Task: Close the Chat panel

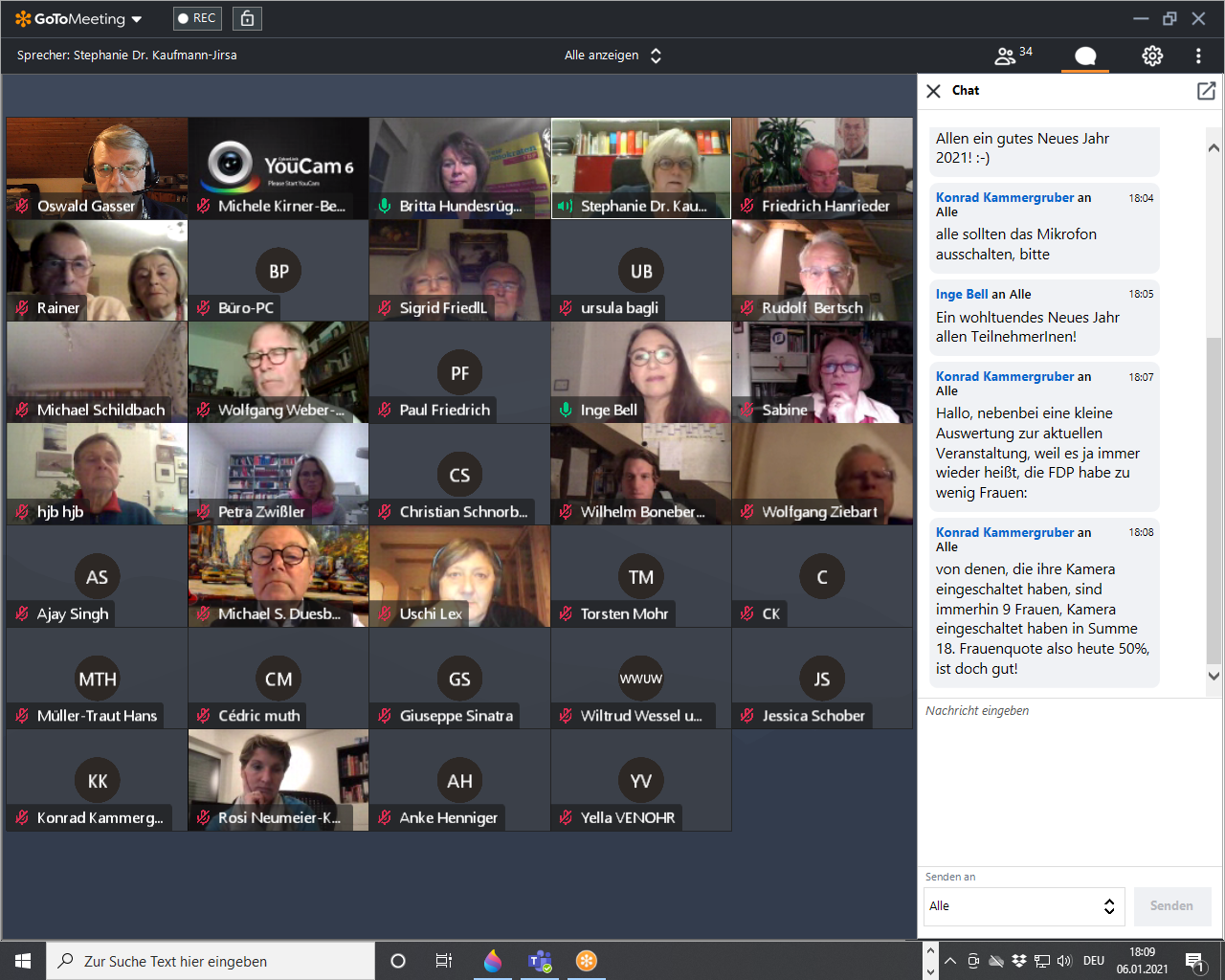Action: 933,91
